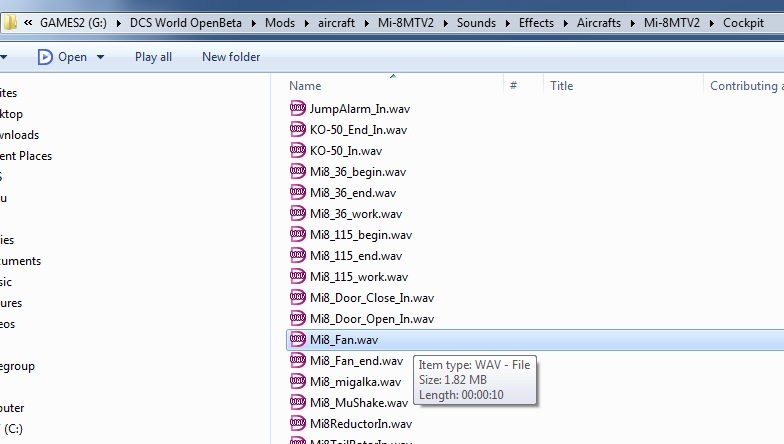Click Play all in the toolbar
784x444 pixels.
pyautogui.click(x=154, y=57)
